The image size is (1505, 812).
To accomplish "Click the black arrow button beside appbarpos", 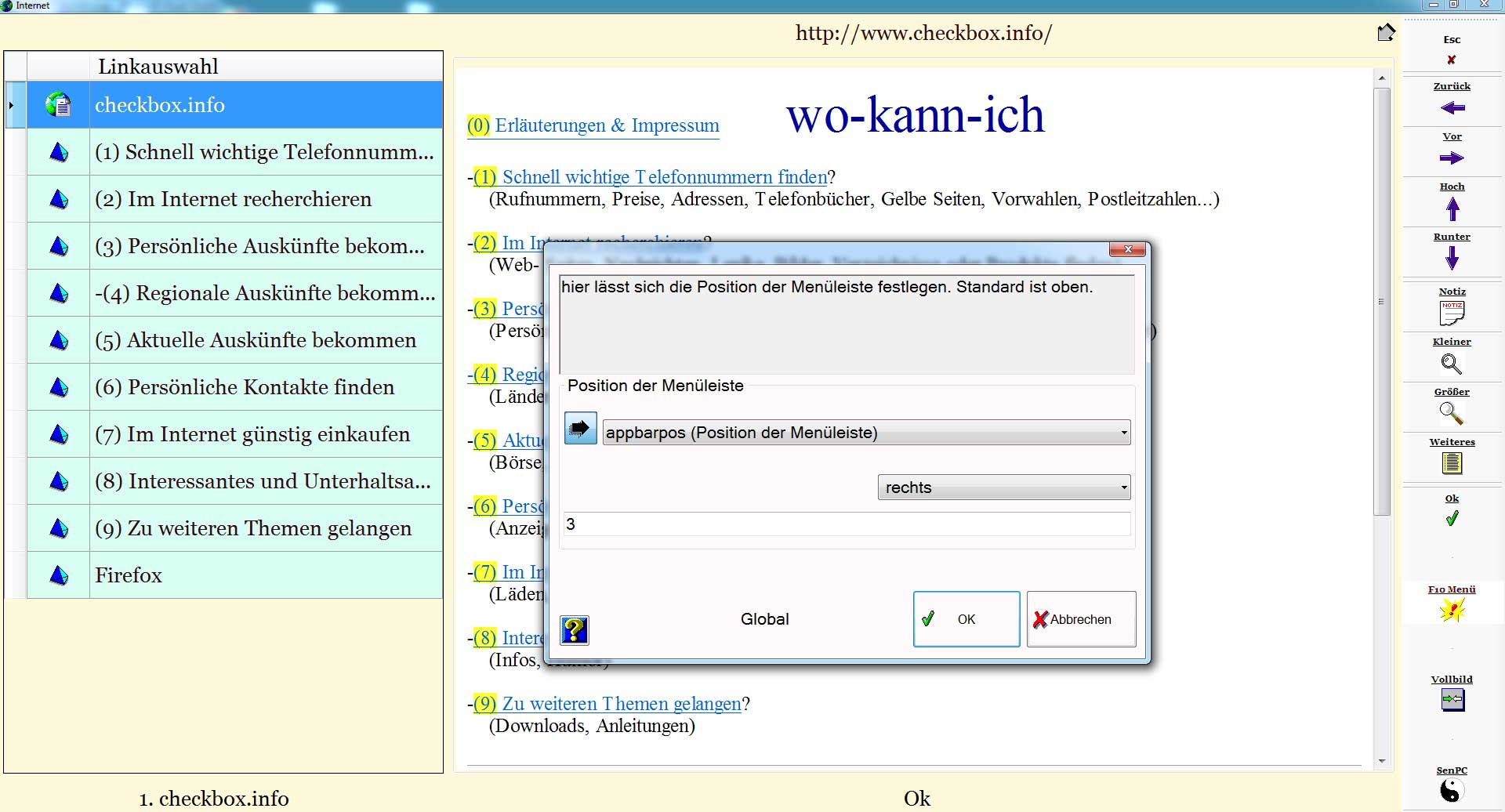I will (x=580, y=428).
